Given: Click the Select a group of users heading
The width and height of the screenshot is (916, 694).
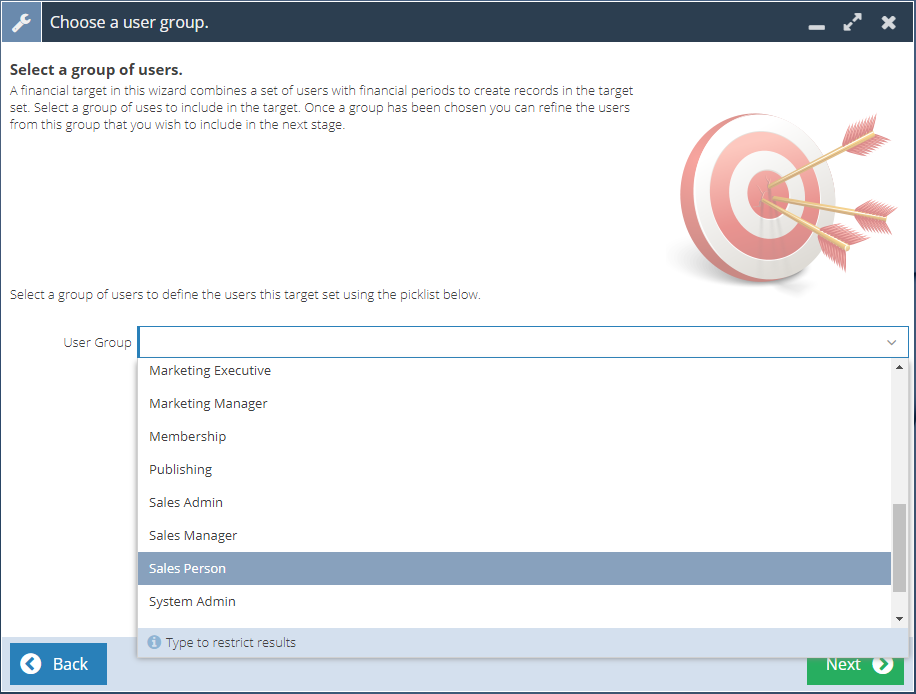Looking at the screenshot, I should pyautogui.click(x=96, y=70).
